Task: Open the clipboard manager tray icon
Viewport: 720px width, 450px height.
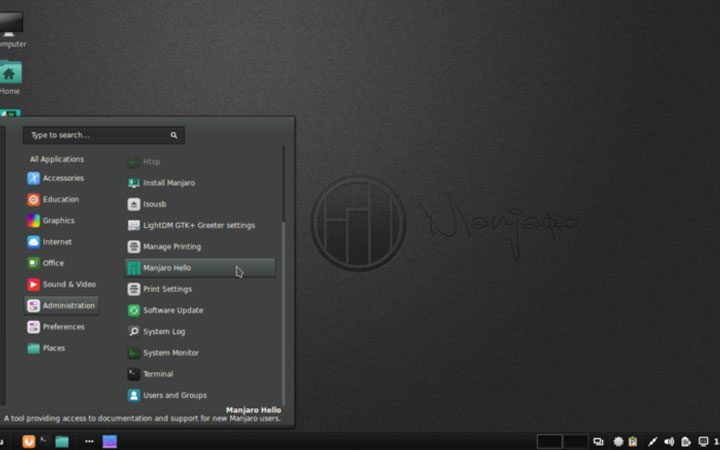Action: [633, 442]
